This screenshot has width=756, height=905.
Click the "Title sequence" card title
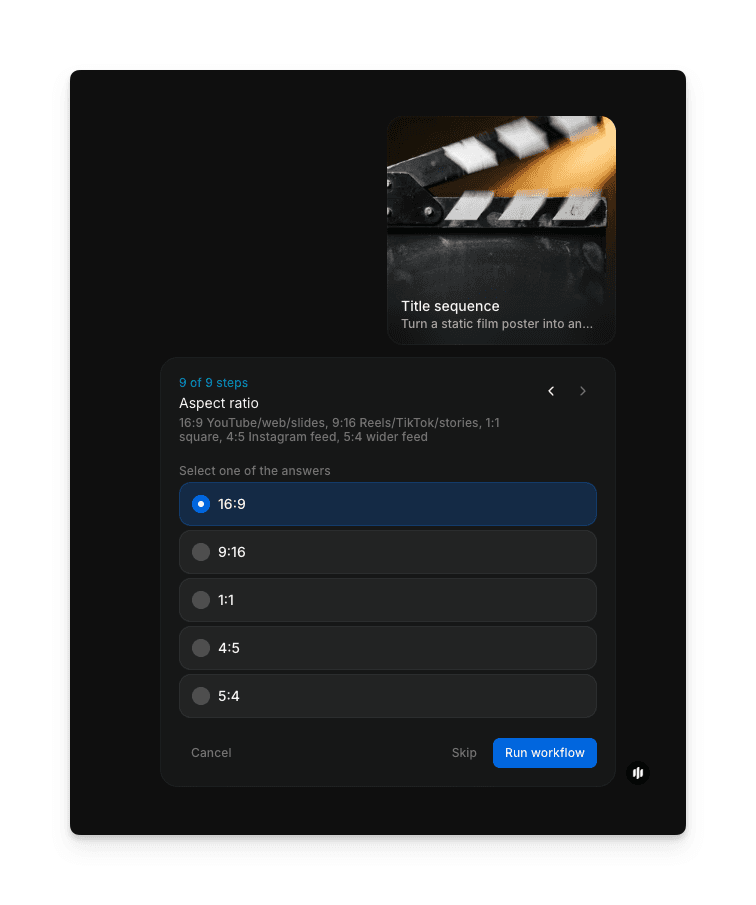(x=450, y=306)
